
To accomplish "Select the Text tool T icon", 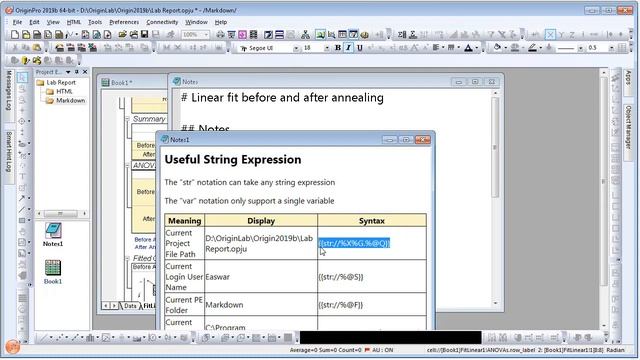I will 22,177.
